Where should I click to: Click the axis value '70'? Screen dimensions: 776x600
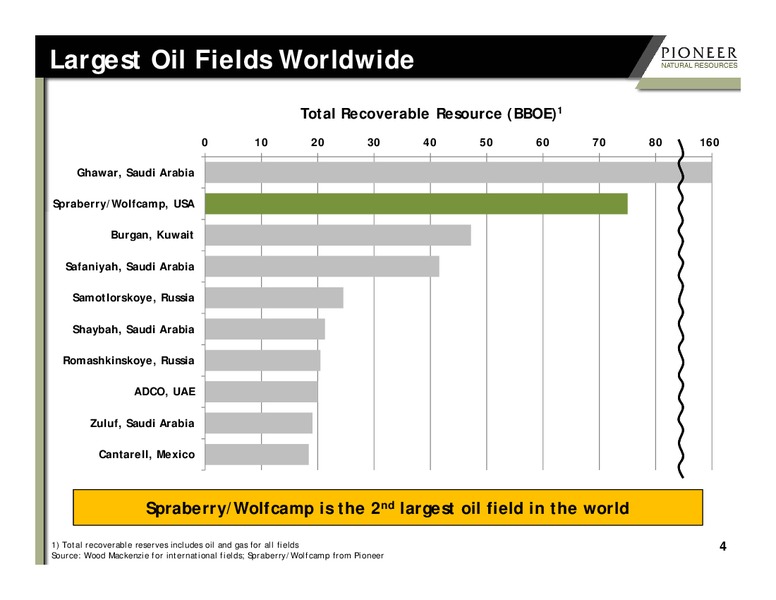point(599,143)
